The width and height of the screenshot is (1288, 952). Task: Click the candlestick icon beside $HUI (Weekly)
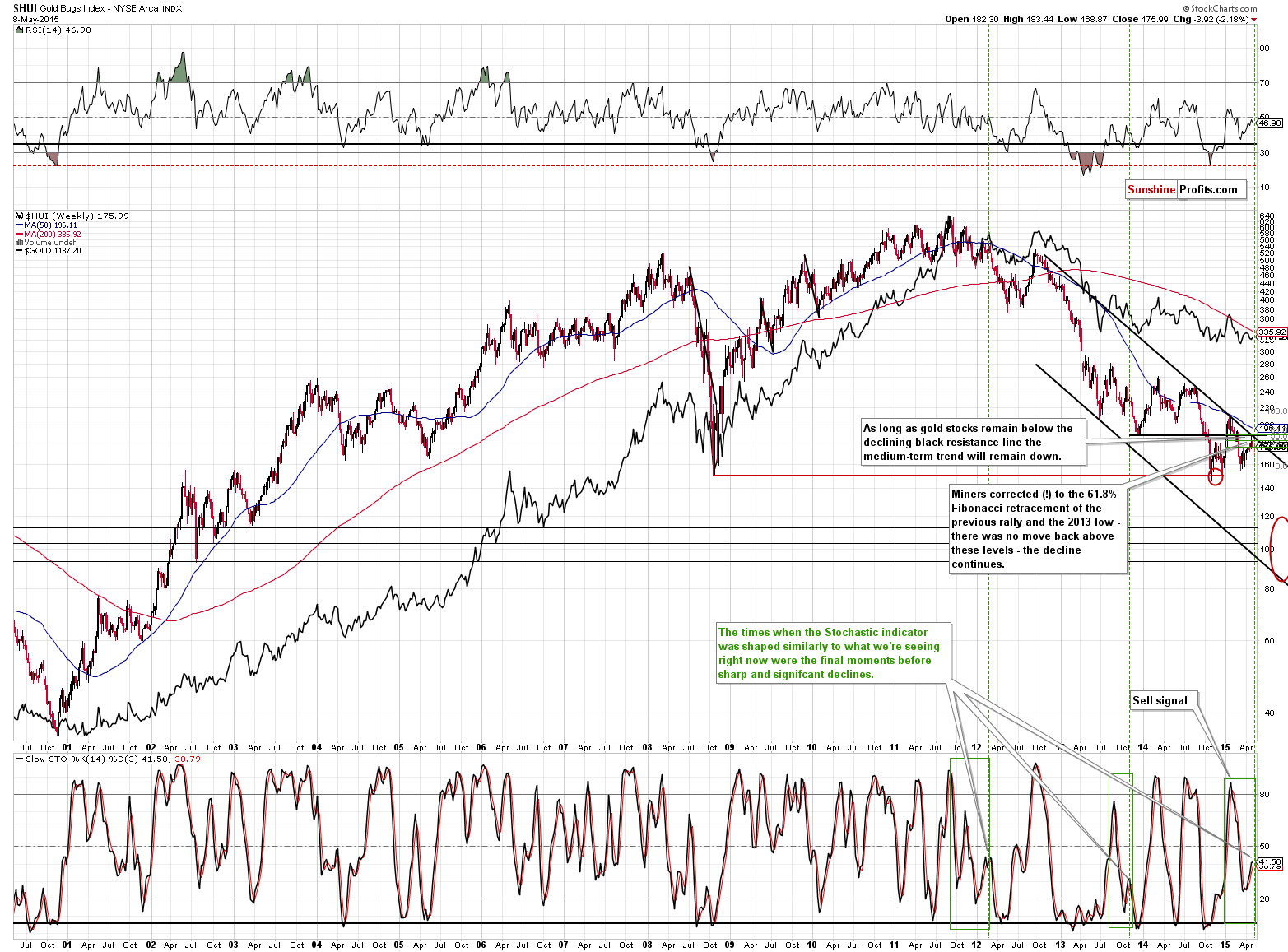coord(19,216)
